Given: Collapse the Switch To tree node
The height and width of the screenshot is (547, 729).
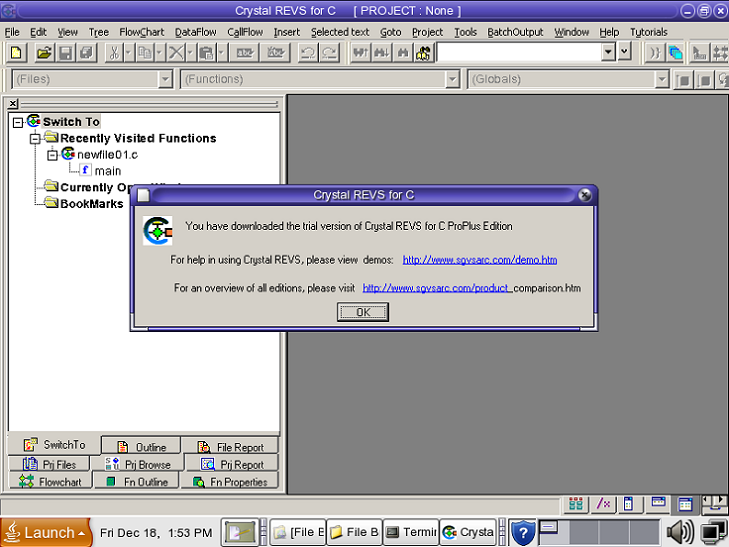Looking at the screenshot, I should [x=18, y=123].
